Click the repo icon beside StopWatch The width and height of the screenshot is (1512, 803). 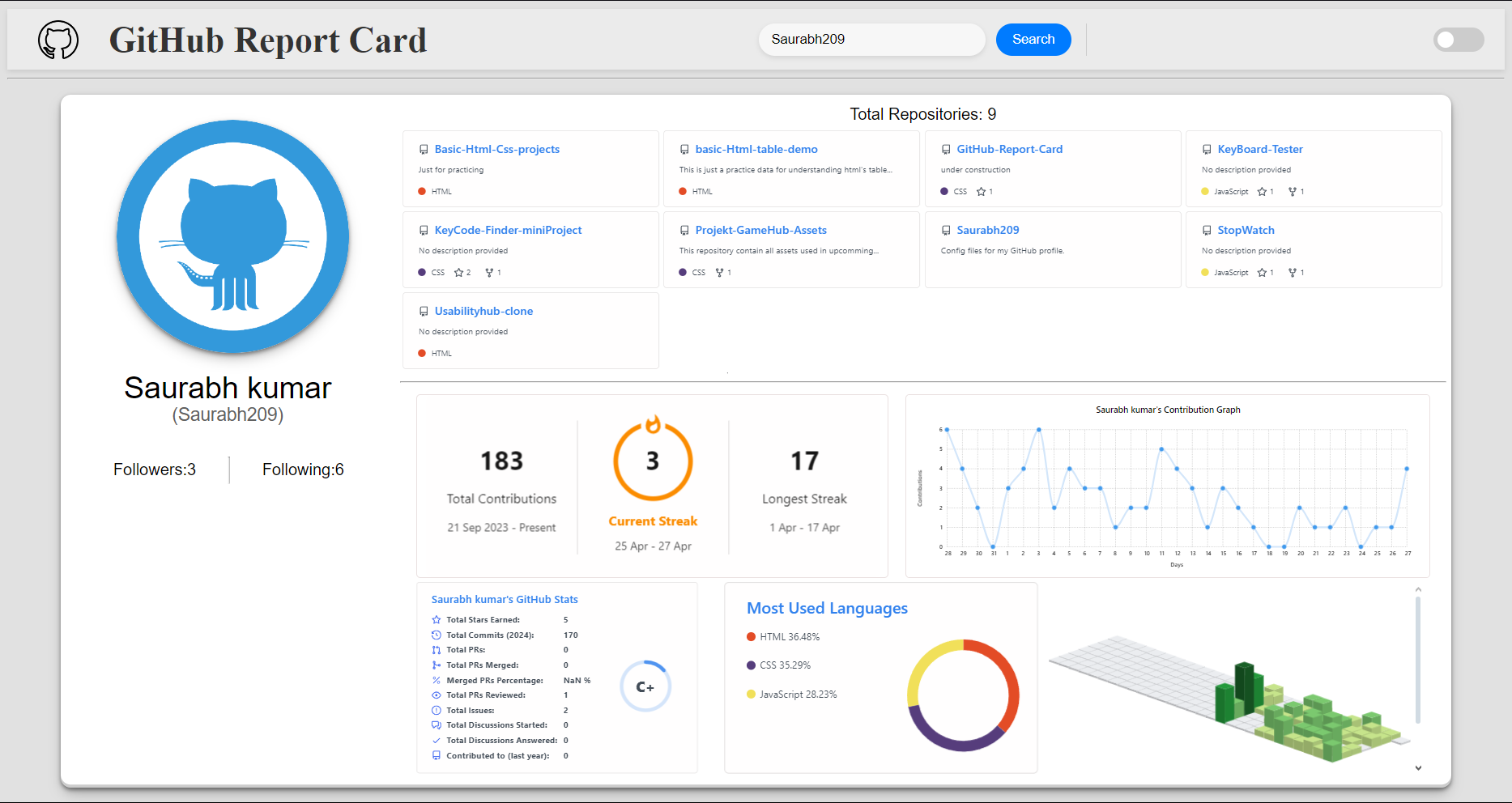[1207, 231]
